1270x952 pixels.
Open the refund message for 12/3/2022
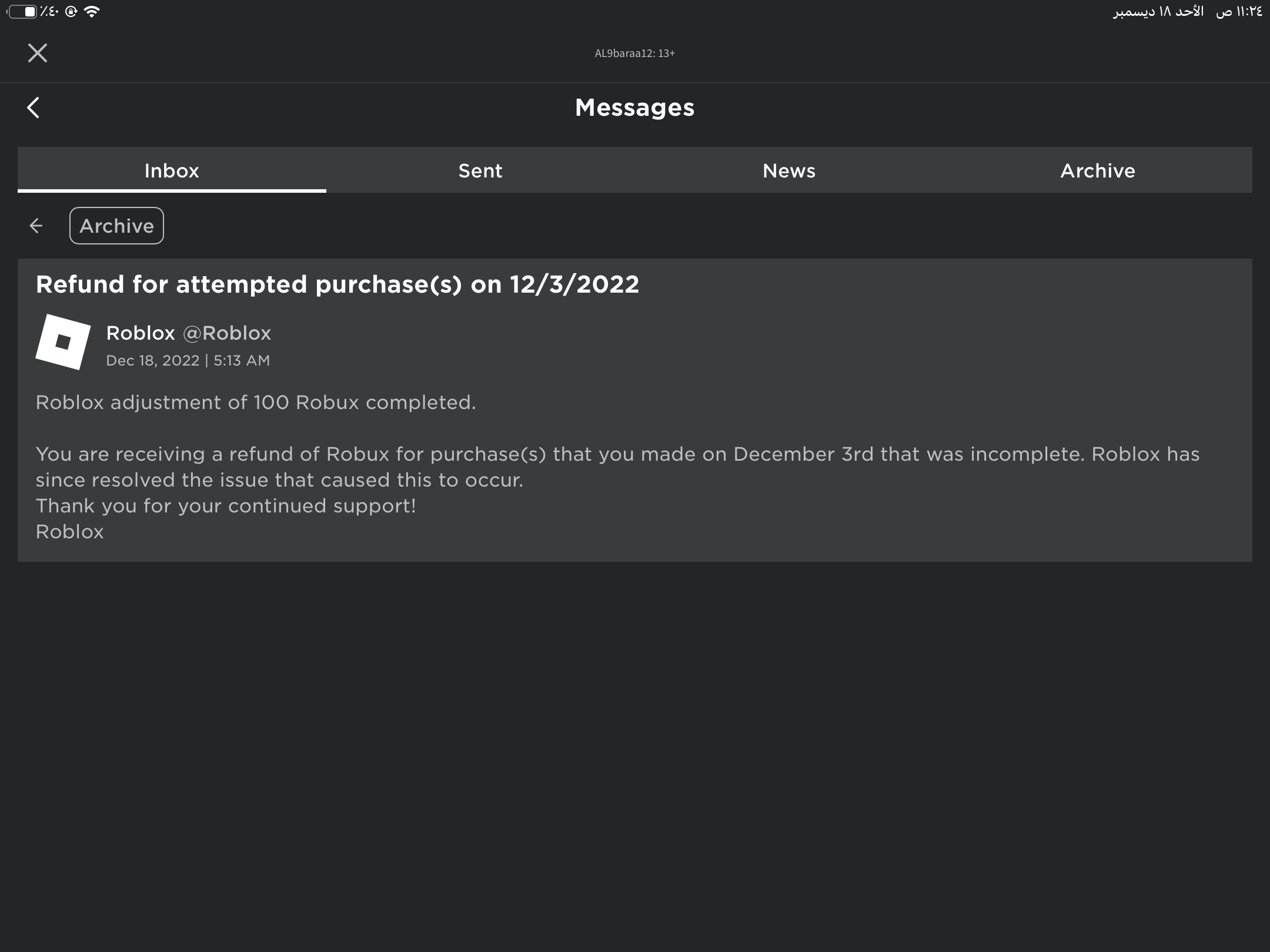tap(338, 284)
